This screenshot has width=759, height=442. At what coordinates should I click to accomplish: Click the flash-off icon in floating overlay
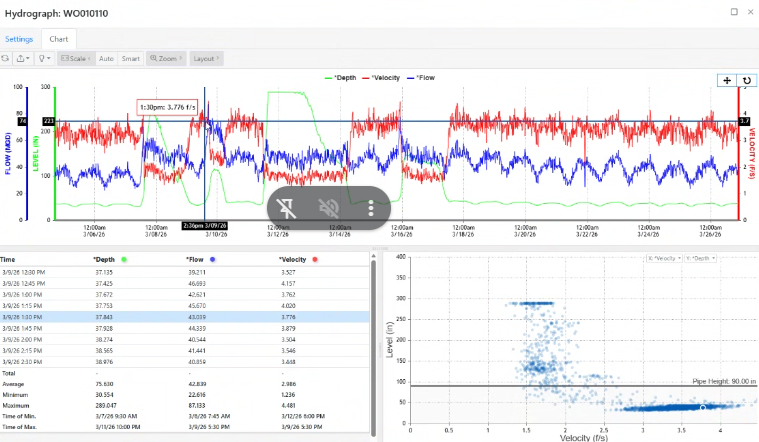tap(289, 208)
